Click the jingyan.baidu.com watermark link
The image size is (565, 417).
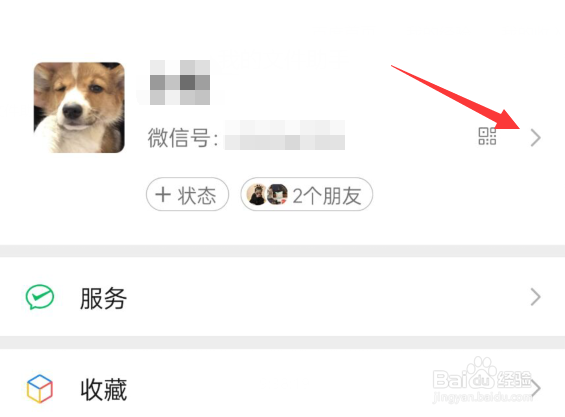(482, 397)
